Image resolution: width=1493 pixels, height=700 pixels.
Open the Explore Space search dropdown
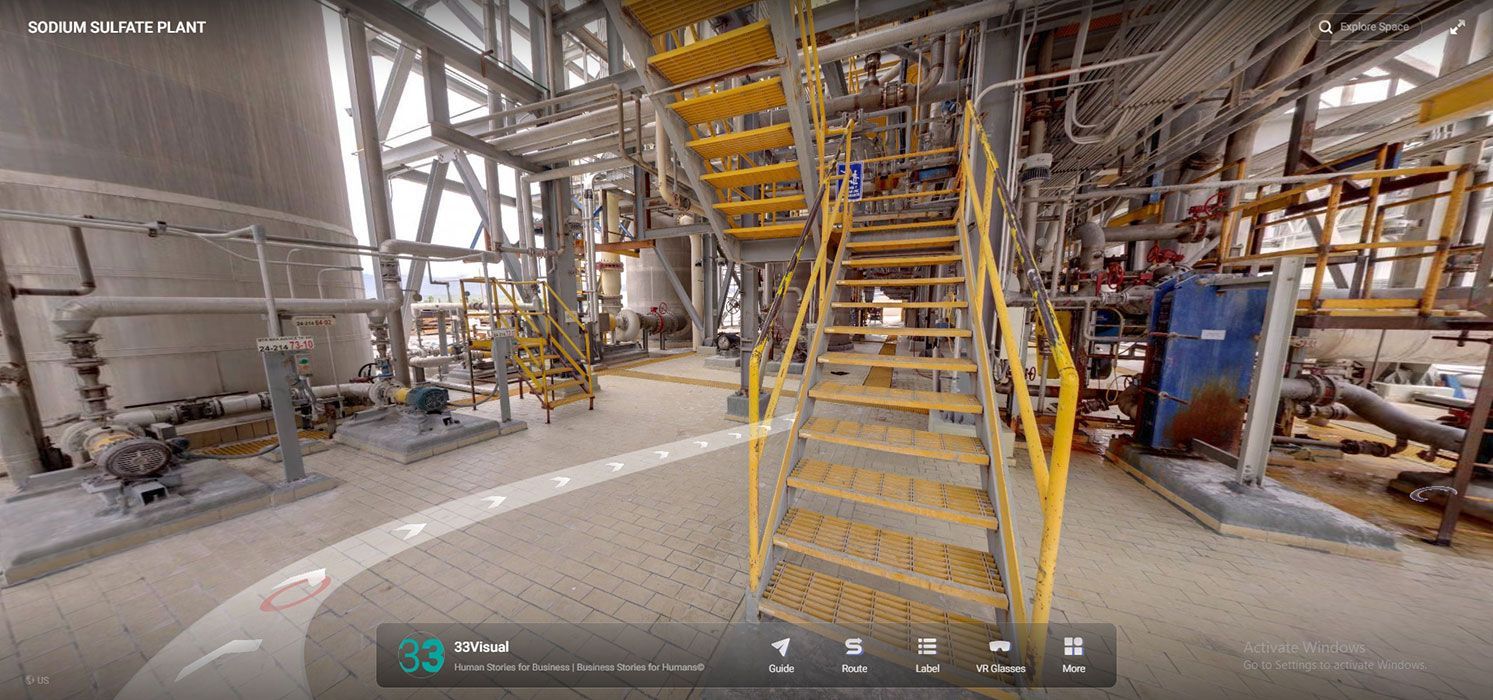click(x=1366, y=27)
